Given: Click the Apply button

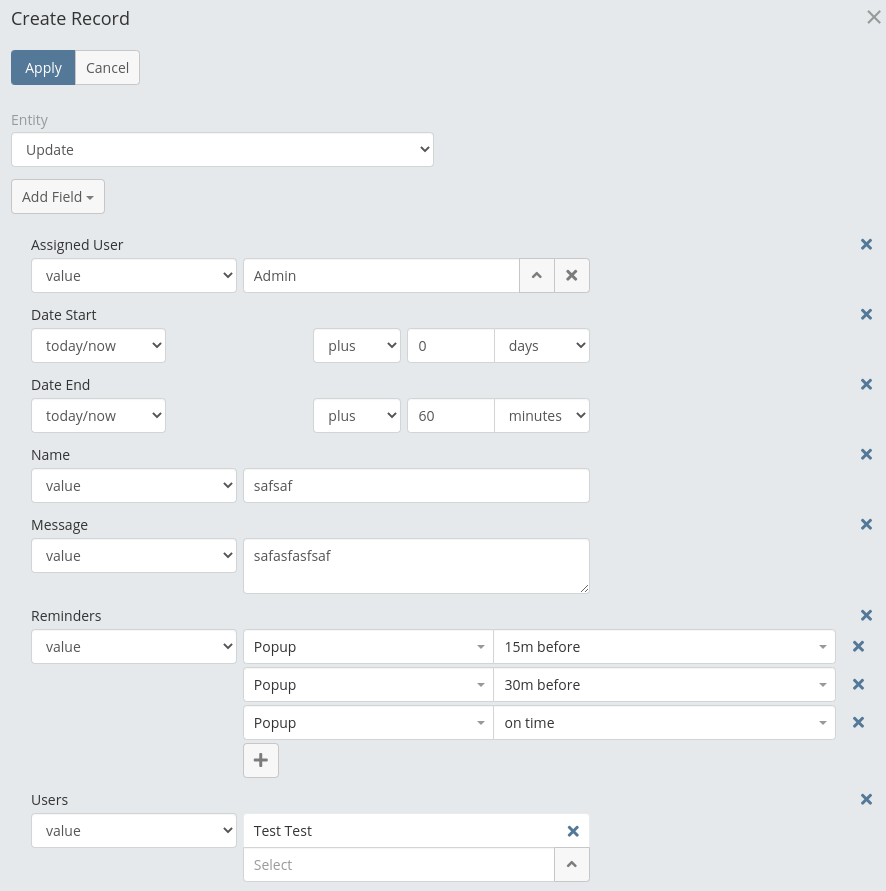Looking at the screenshot, I should (43, 68).
